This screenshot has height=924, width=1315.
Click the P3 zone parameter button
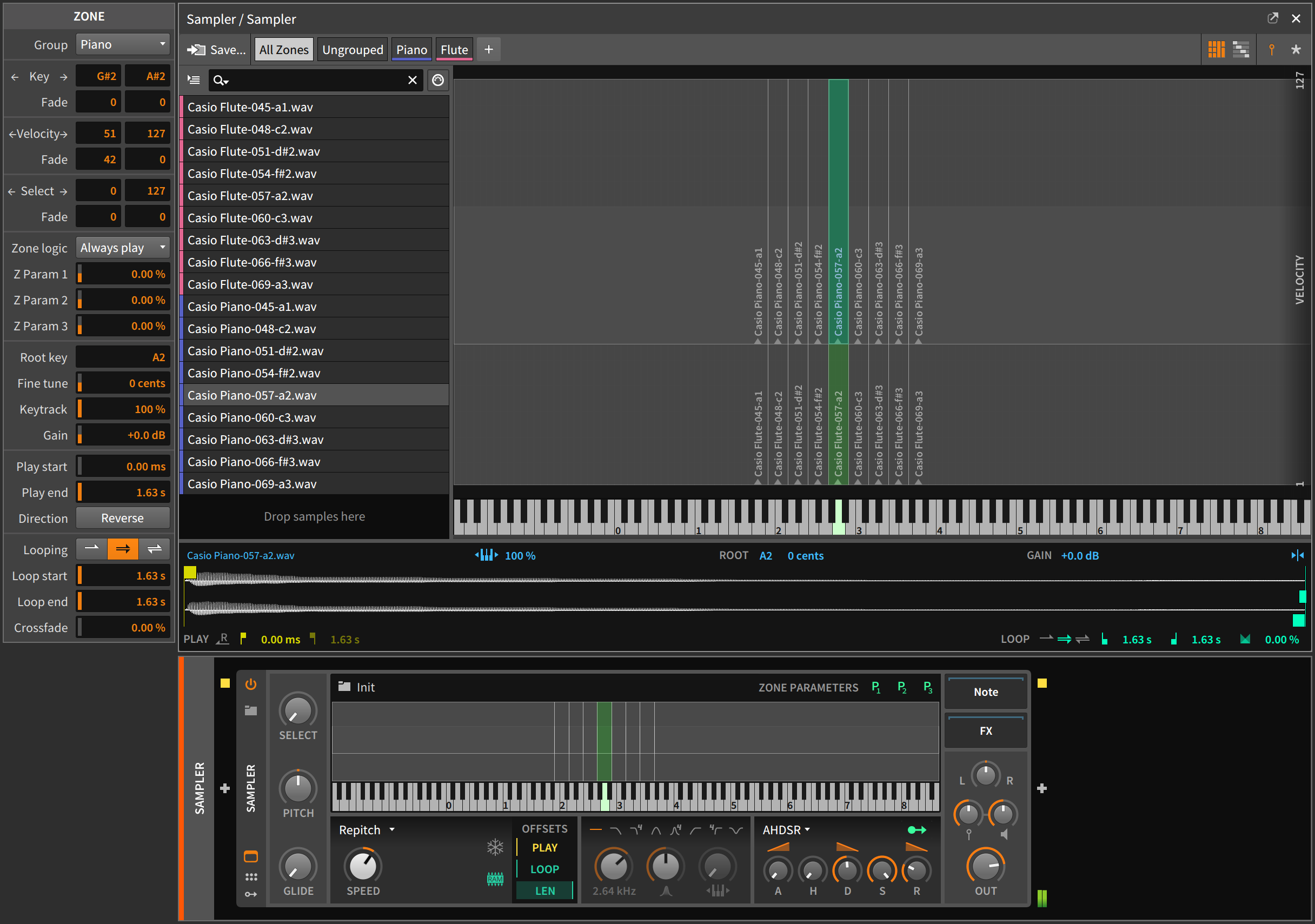927,687
